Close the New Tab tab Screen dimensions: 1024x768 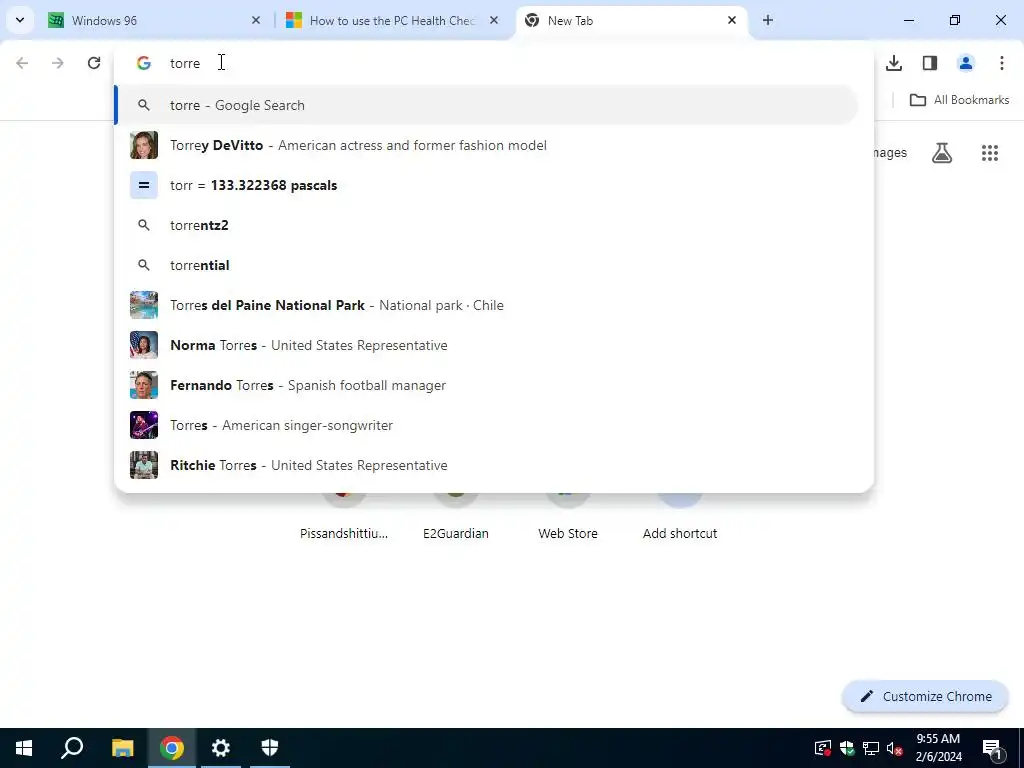pyautogui.click(x=731, y=20)
